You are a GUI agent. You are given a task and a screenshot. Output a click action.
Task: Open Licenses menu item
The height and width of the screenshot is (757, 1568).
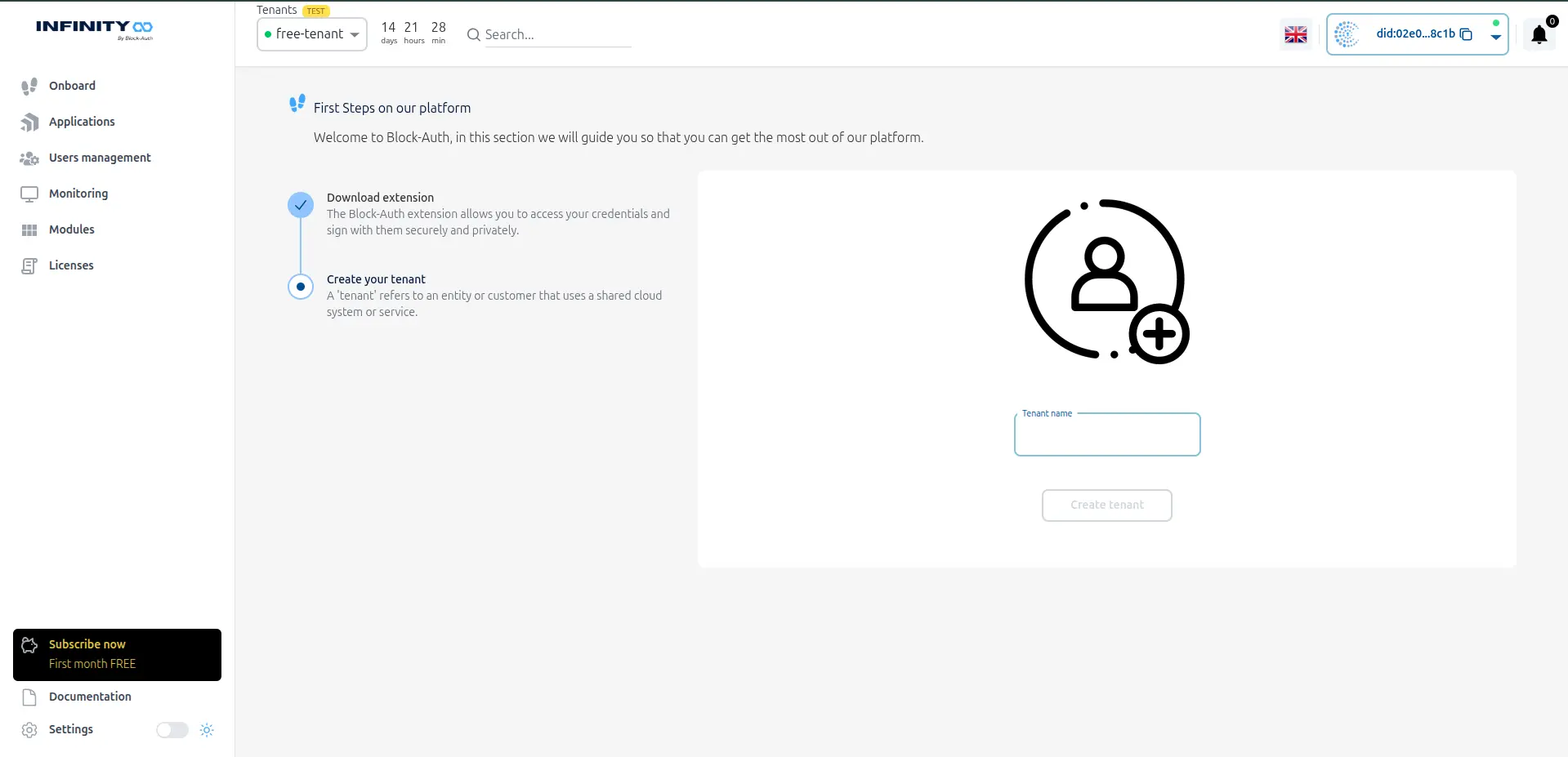point(71,265)
